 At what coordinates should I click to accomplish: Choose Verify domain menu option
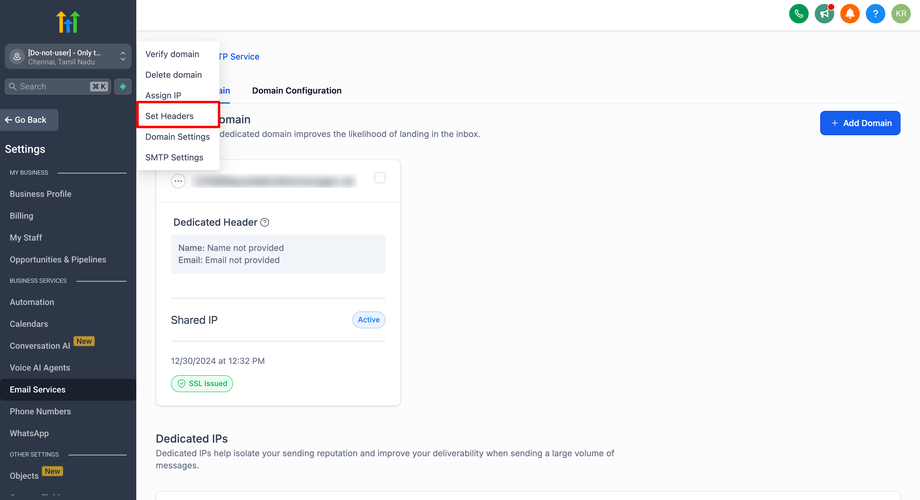point(172,54)
